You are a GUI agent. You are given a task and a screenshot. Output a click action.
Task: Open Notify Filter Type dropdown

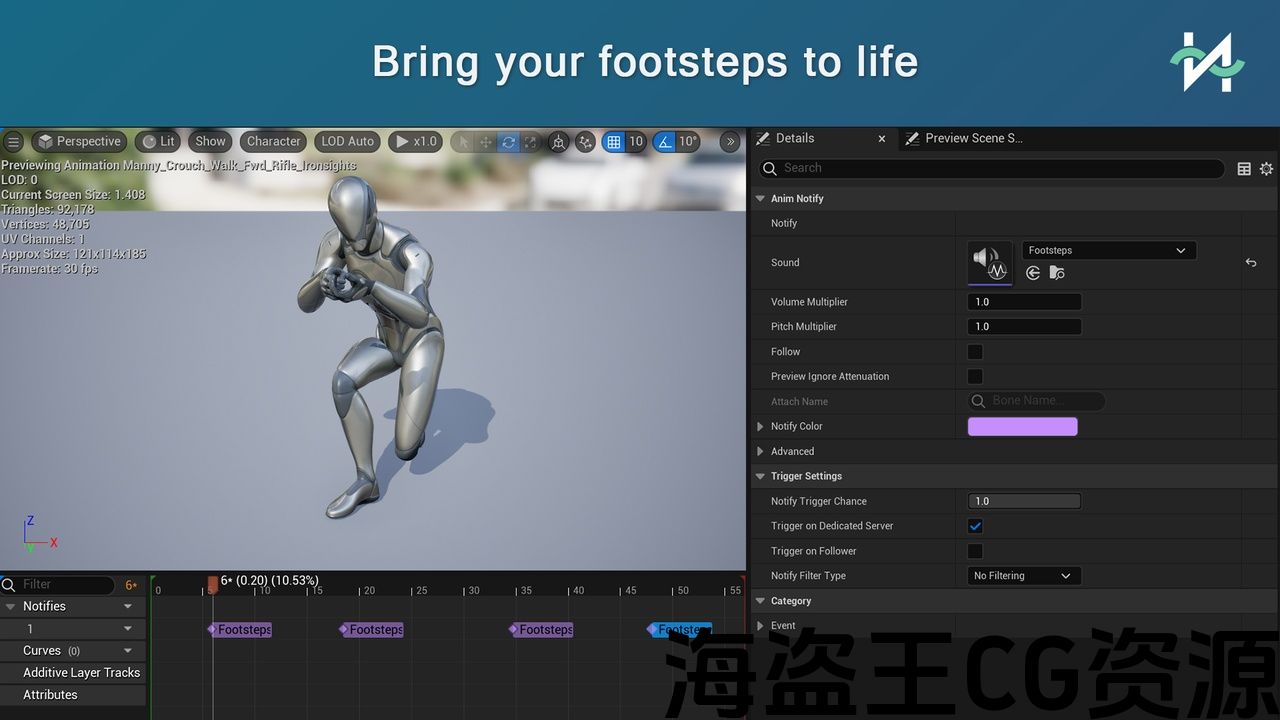(1023, 576)
